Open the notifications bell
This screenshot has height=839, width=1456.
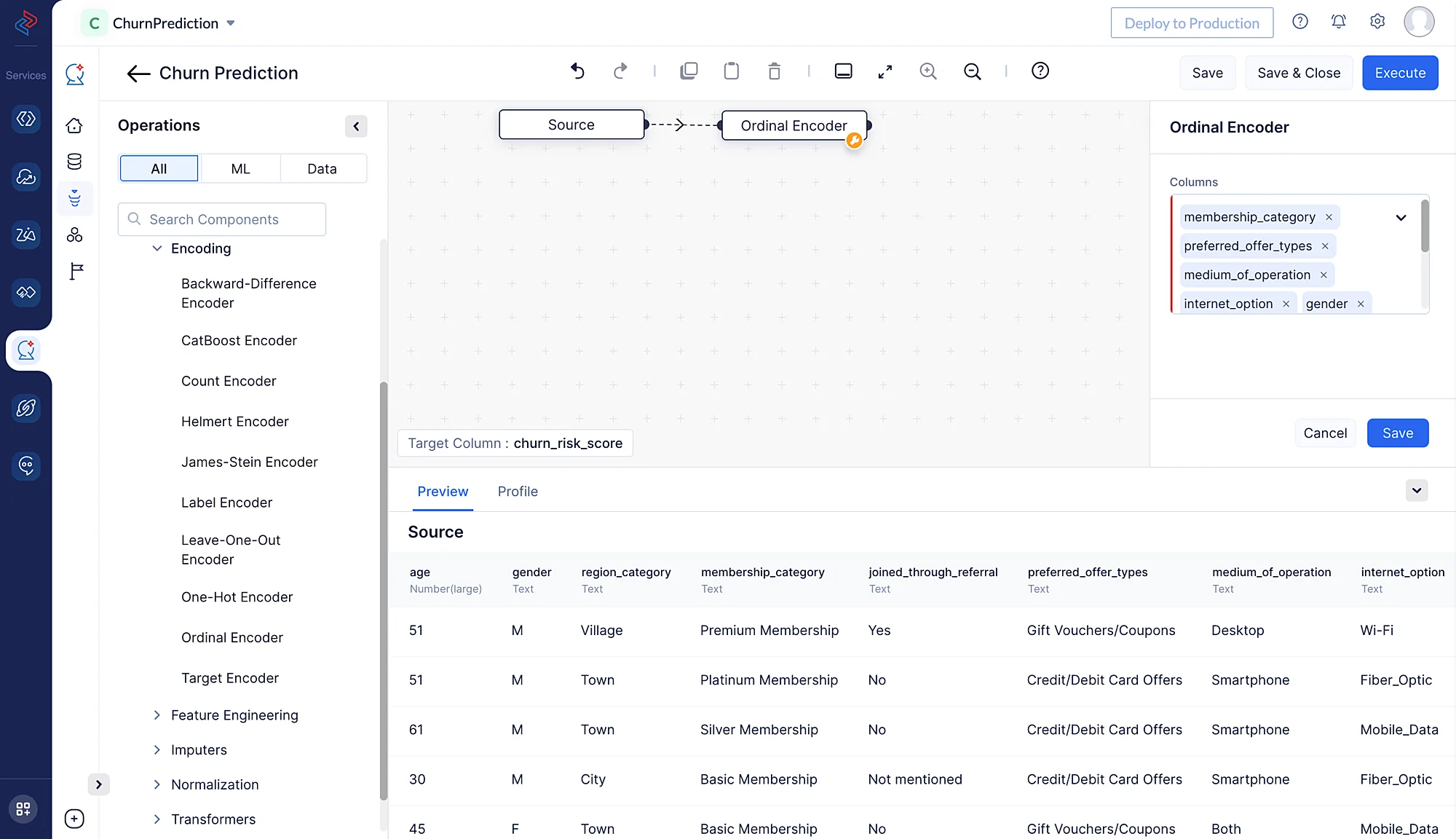(x=1338, y=22)
